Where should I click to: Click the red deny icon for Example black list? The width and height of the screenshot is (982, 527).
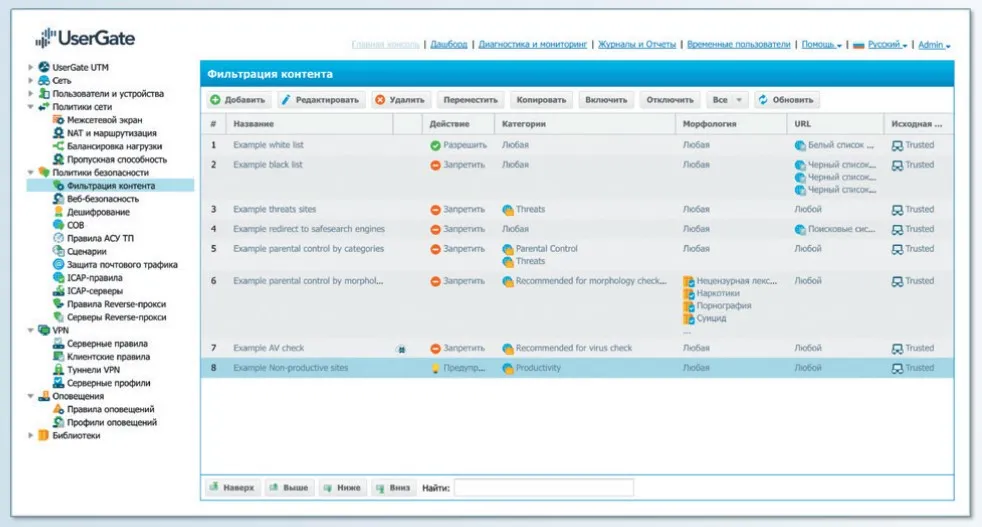click(435, 165)
